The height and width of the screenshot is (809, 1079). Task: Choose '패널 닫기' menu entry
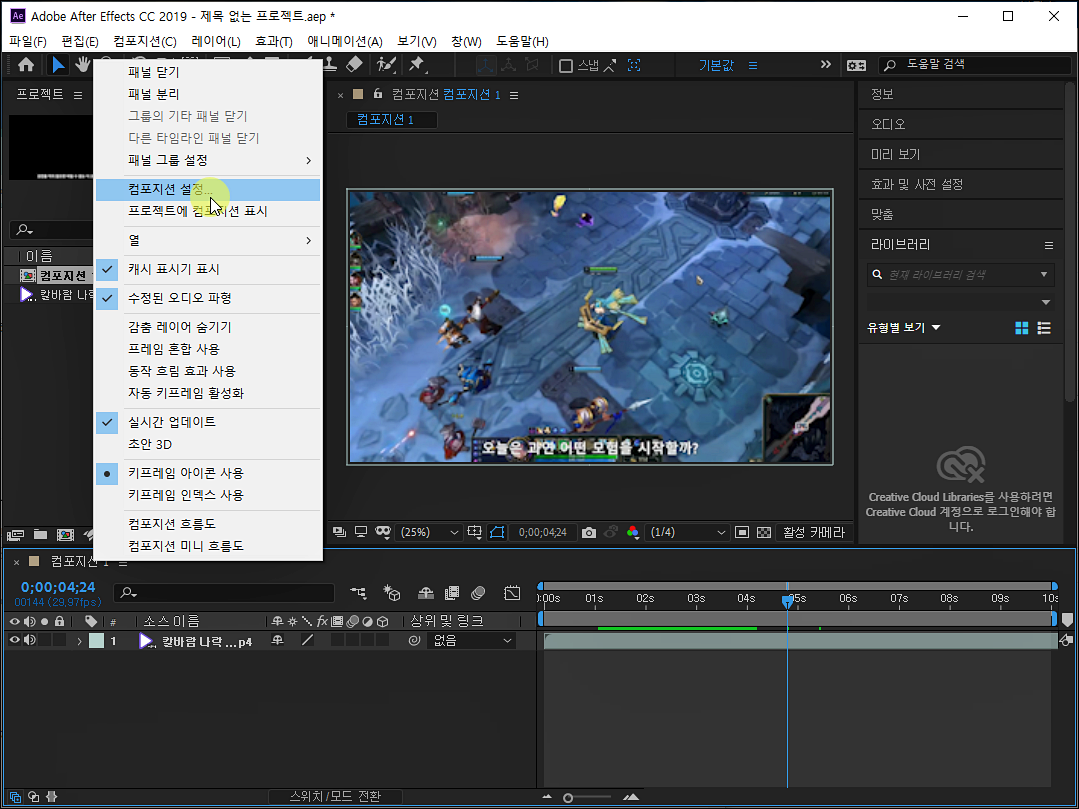click(x=208, y=72)
